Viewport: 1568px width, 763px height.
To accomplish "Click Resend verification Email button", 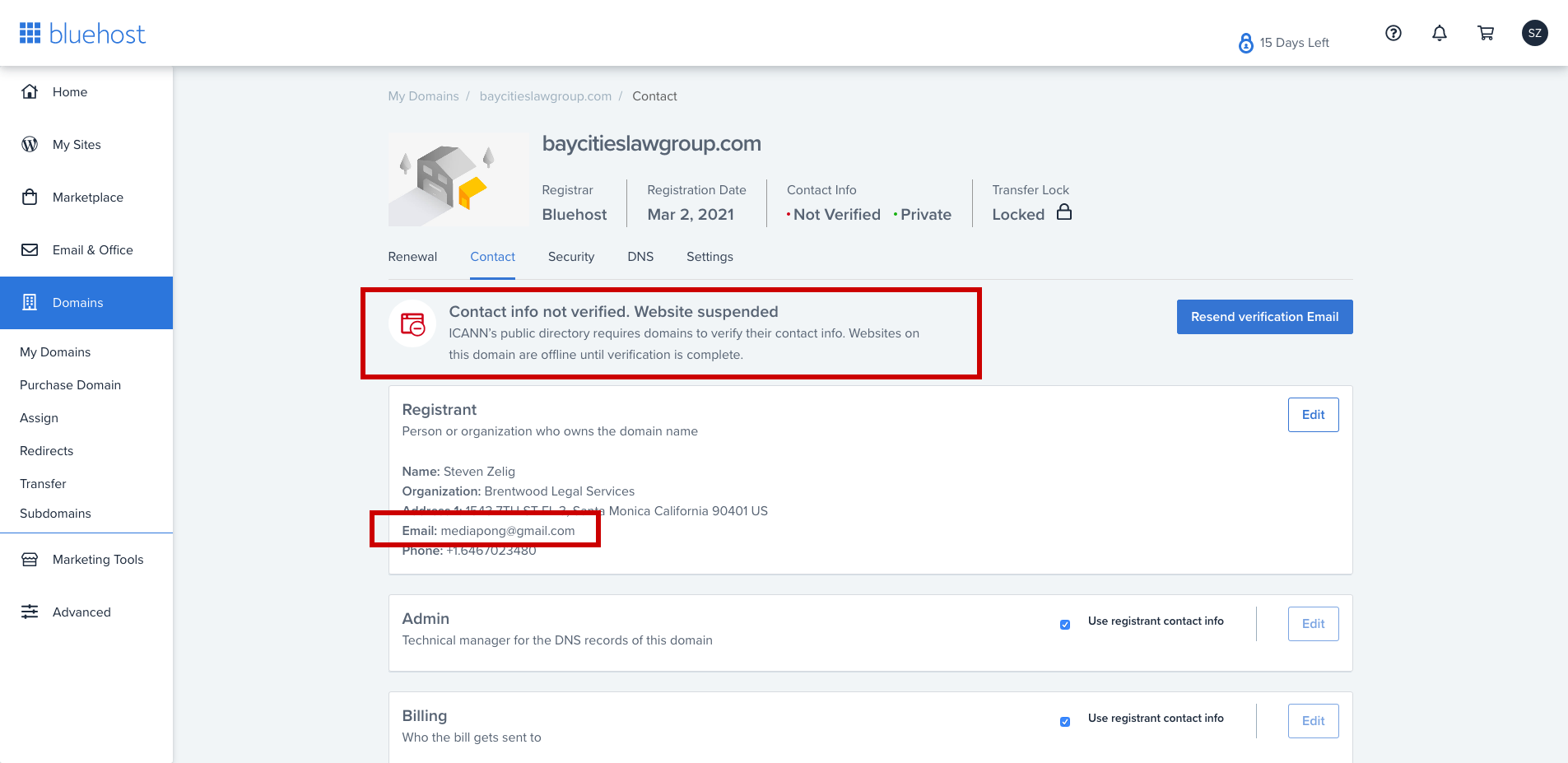I will point(1264,317).
